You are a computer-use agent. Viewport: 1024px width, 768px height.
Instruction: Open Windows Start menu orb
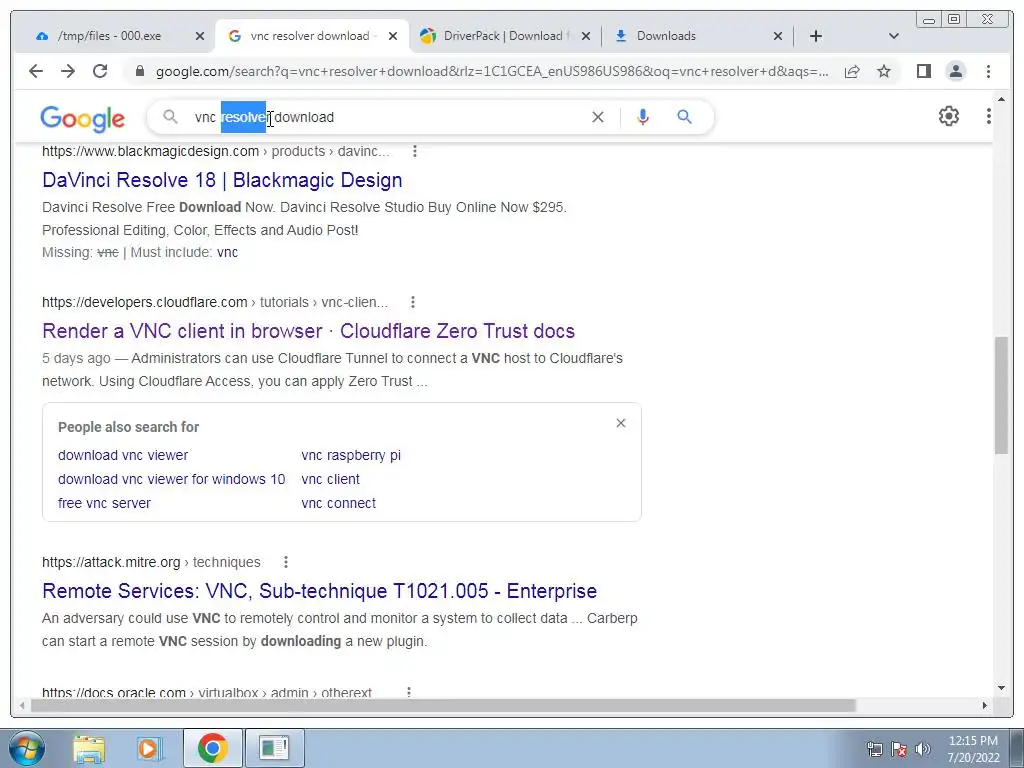pos(27,748)
